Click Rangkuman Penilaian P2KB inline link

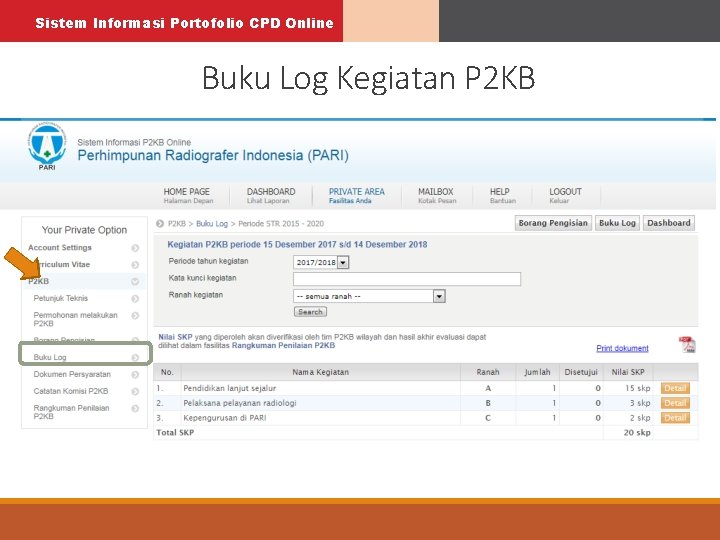(x=283, y=345)
